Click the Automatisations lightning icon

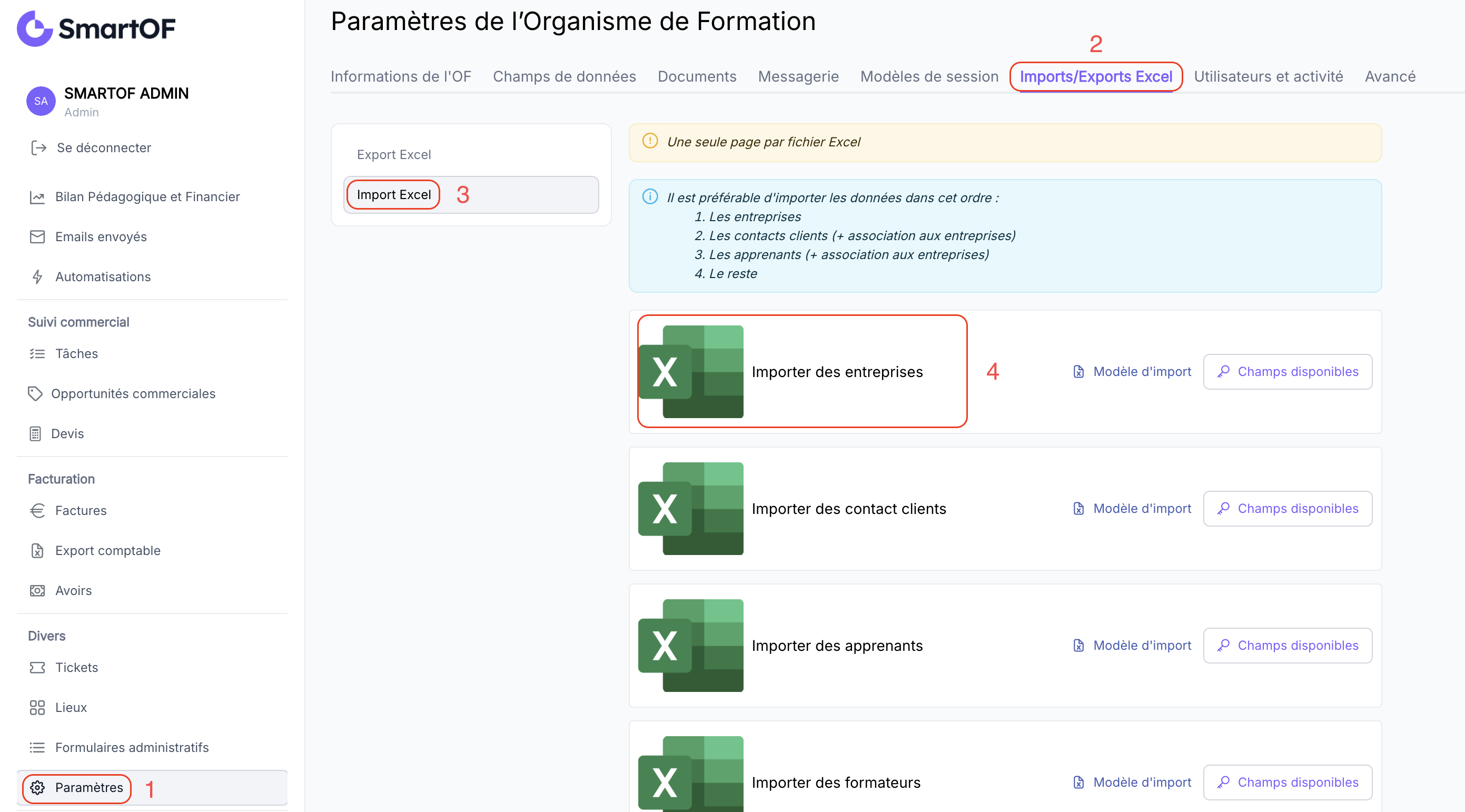coord(37,277)
